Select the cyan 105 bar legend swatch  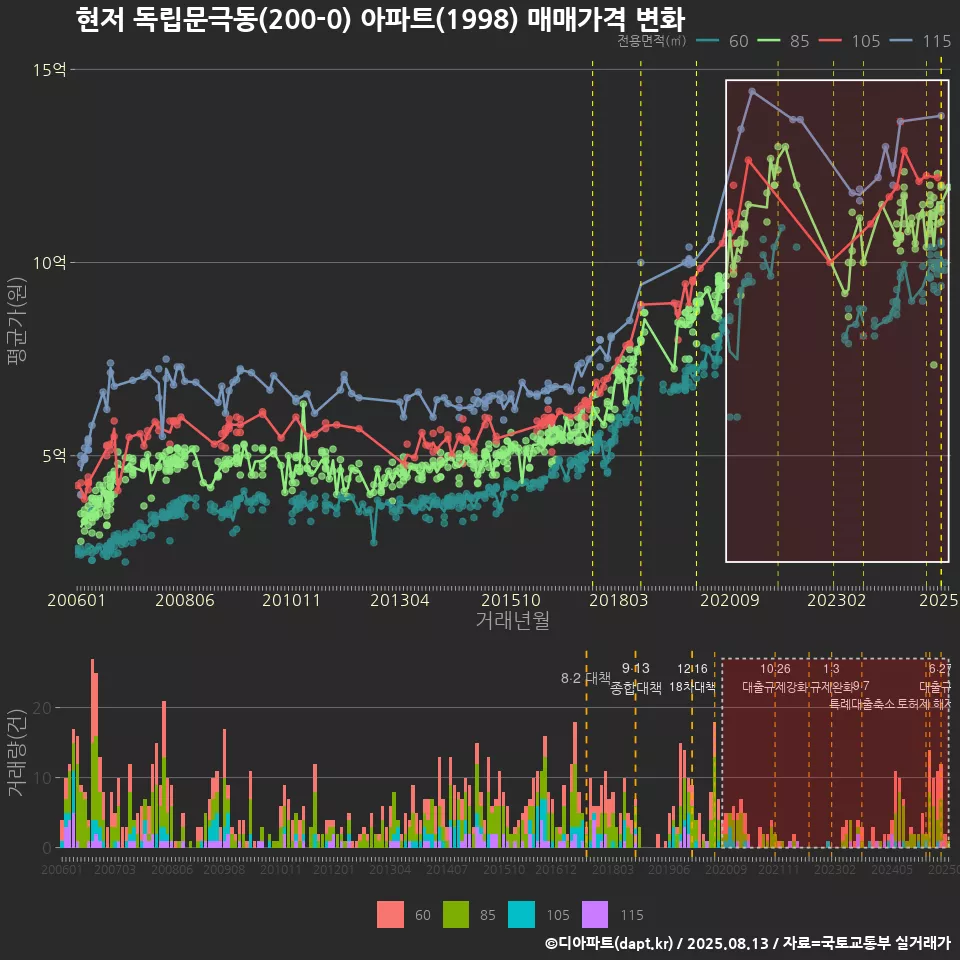point(521,915)
